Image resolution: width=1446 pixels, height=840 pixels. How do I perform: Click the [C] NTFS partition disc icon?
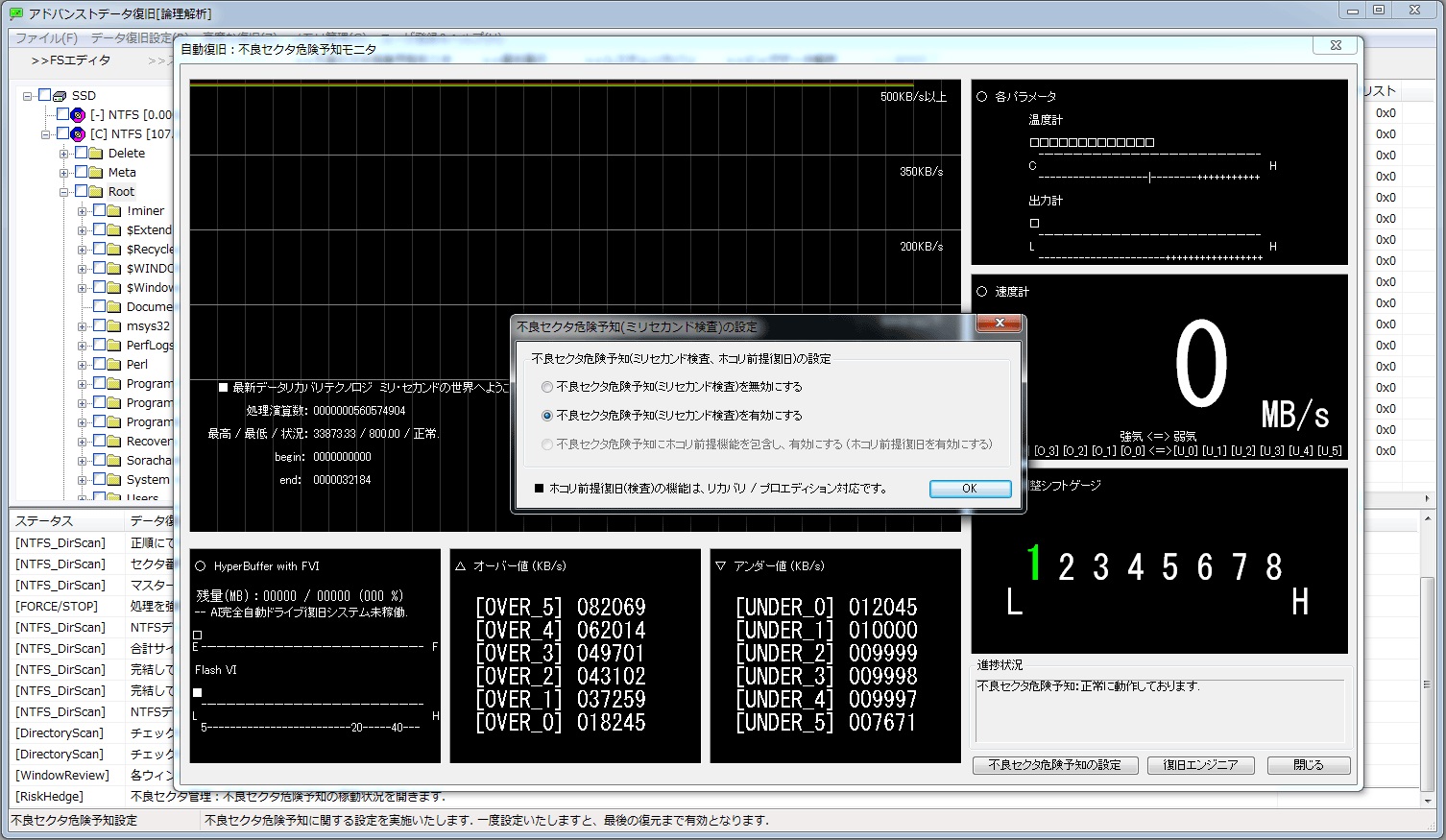point(79,134)
